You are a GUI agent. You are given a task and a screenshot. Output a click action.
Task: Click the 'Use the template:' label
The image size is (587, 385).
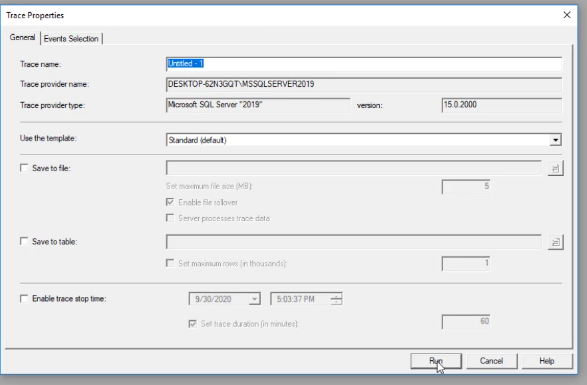point(48,138)
